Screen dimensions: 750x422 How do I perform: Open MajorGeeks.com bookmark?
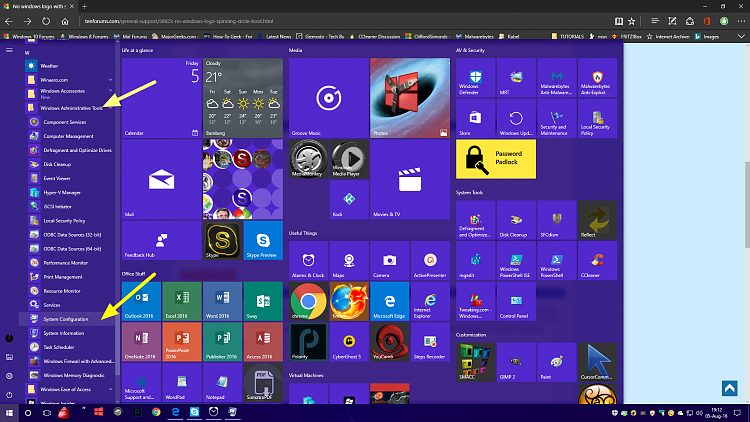point(174,36)
